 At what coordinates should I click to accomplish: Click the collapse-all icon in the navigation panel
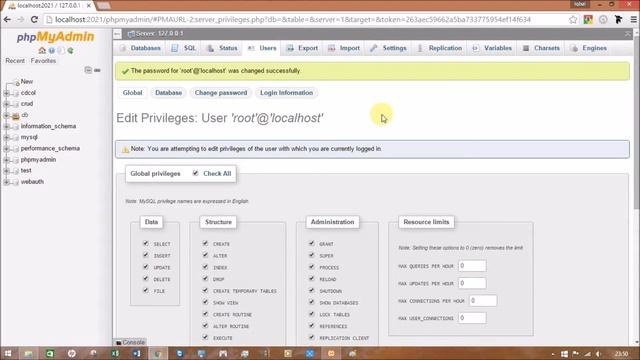pyautogui.click(x=88, y=70)
